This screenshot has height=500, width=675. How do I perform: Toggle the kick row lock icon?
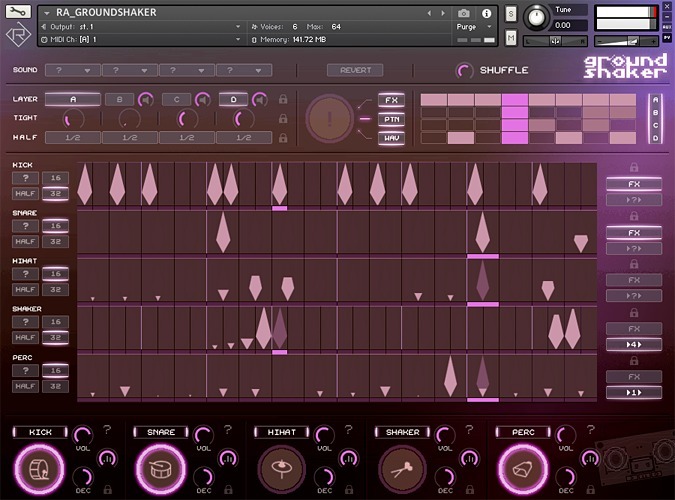coord(633,168)
